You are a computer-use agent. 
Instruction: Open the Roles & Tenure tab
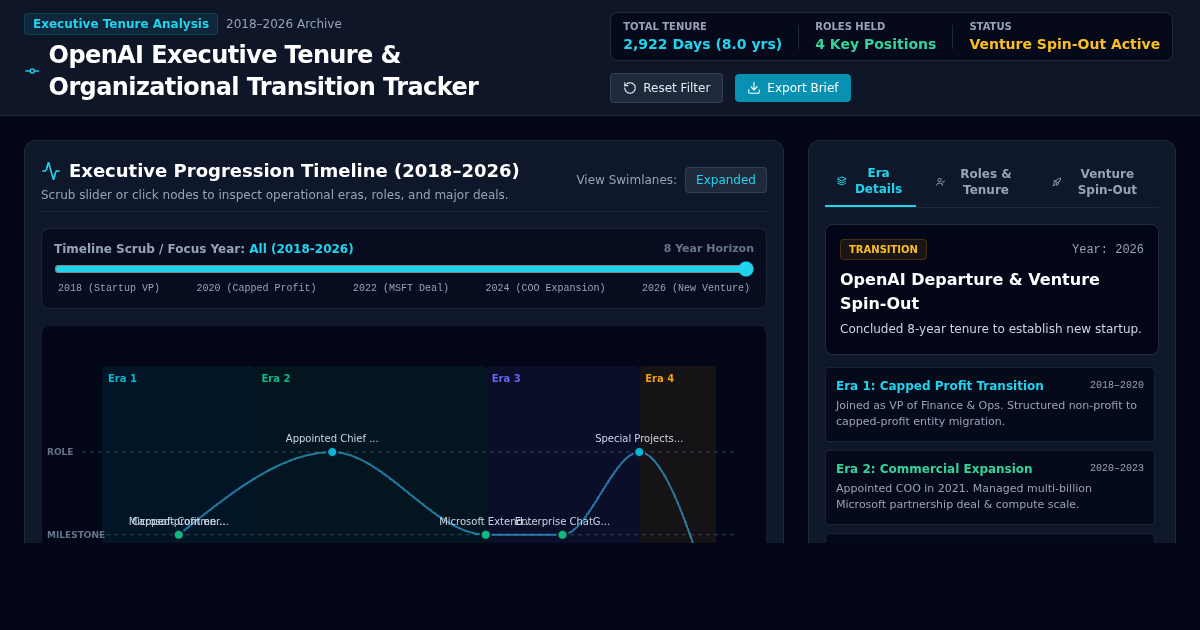click(975, 182)
